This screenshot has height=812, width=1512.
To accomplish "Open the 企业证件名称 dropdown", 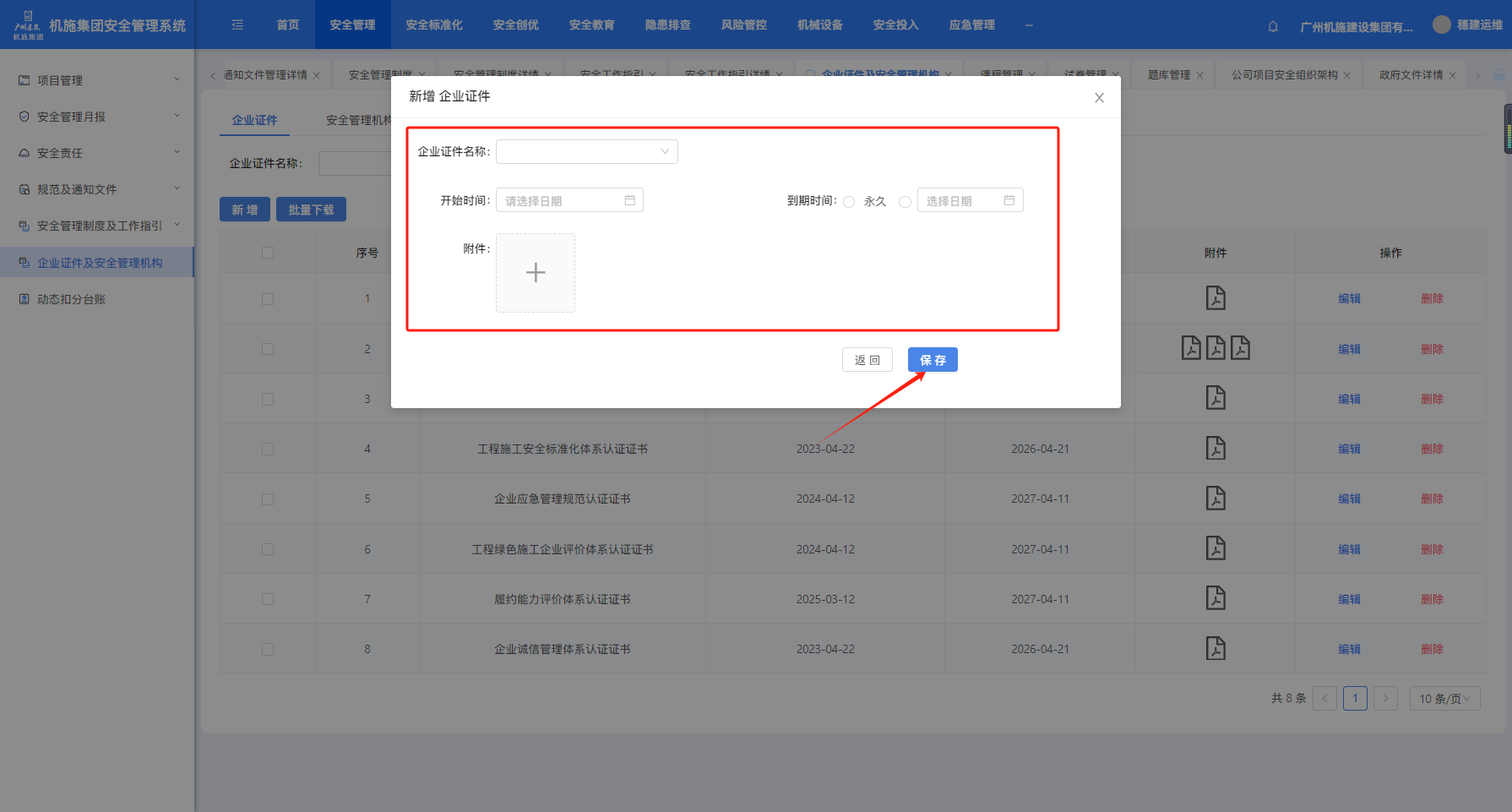I will pos(586,152).
